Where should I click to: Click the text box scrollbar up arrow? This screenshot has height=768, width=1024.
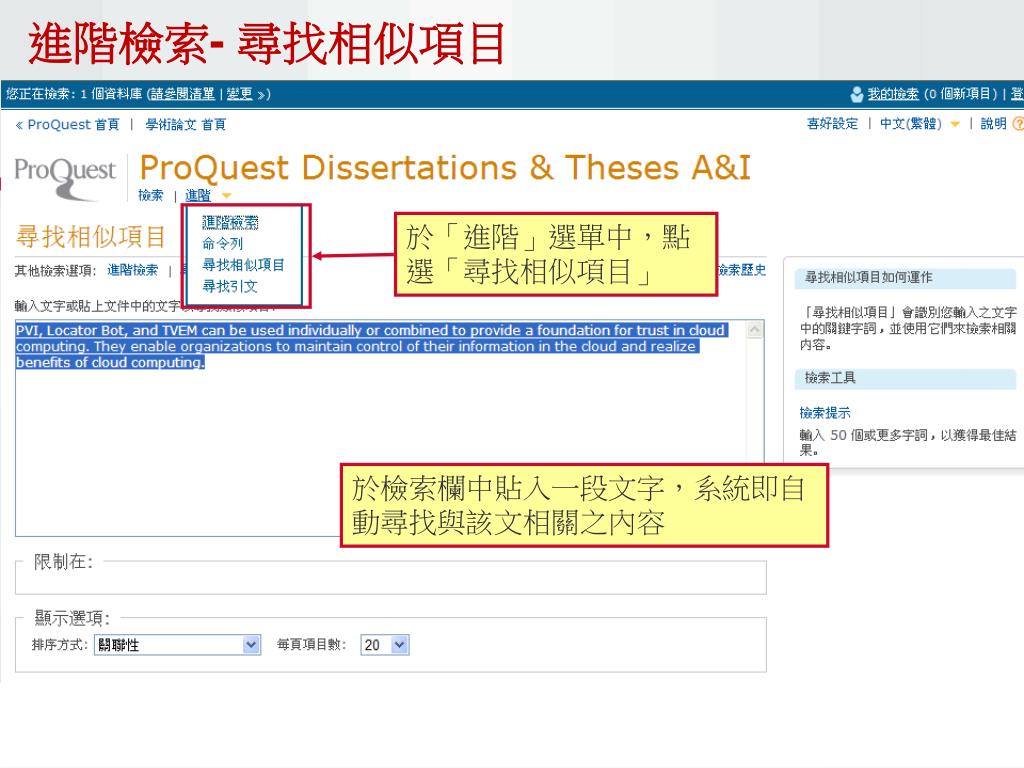coord(754,330)
